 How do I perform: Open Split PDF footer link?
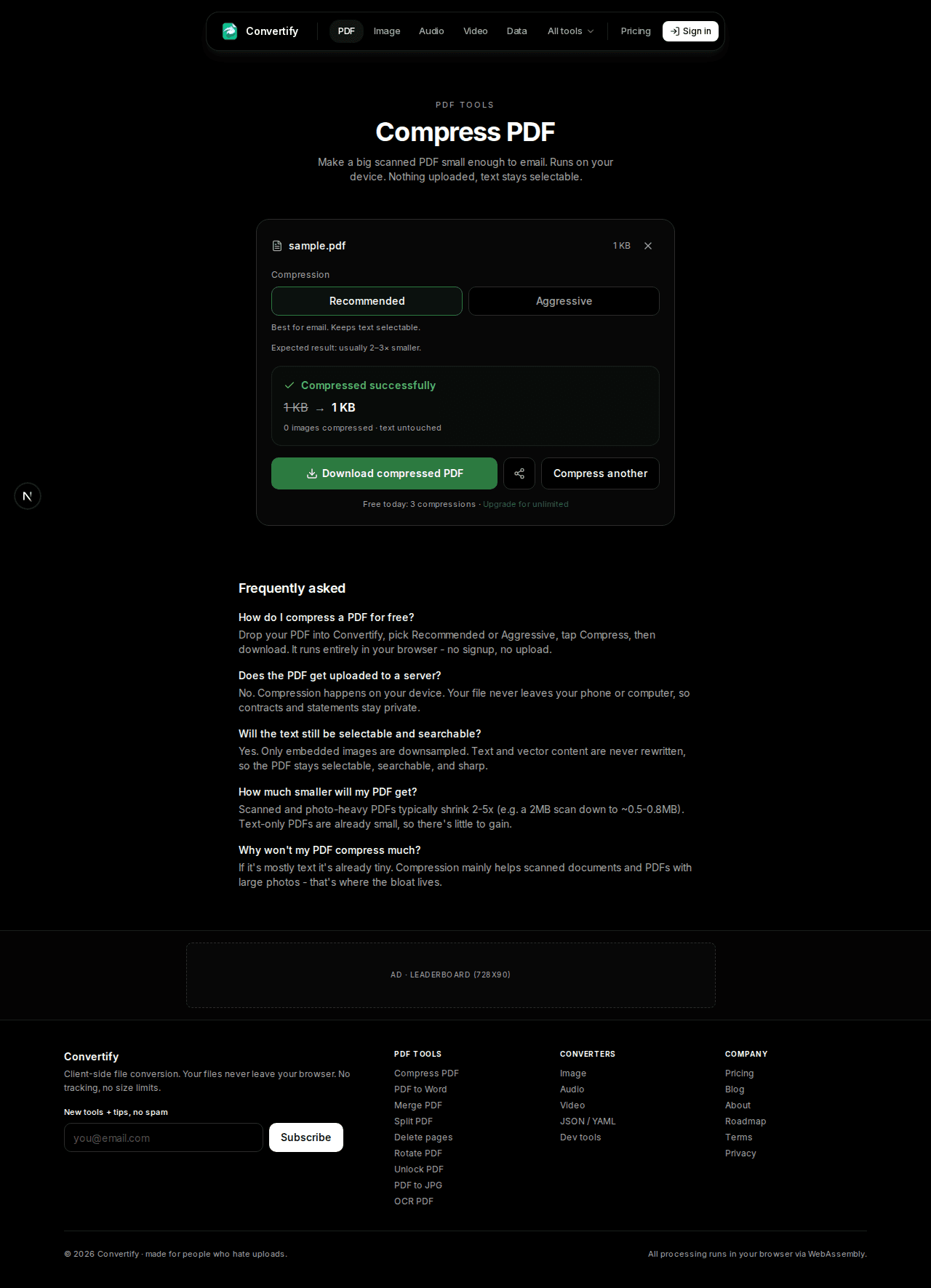pos(413,1121)
